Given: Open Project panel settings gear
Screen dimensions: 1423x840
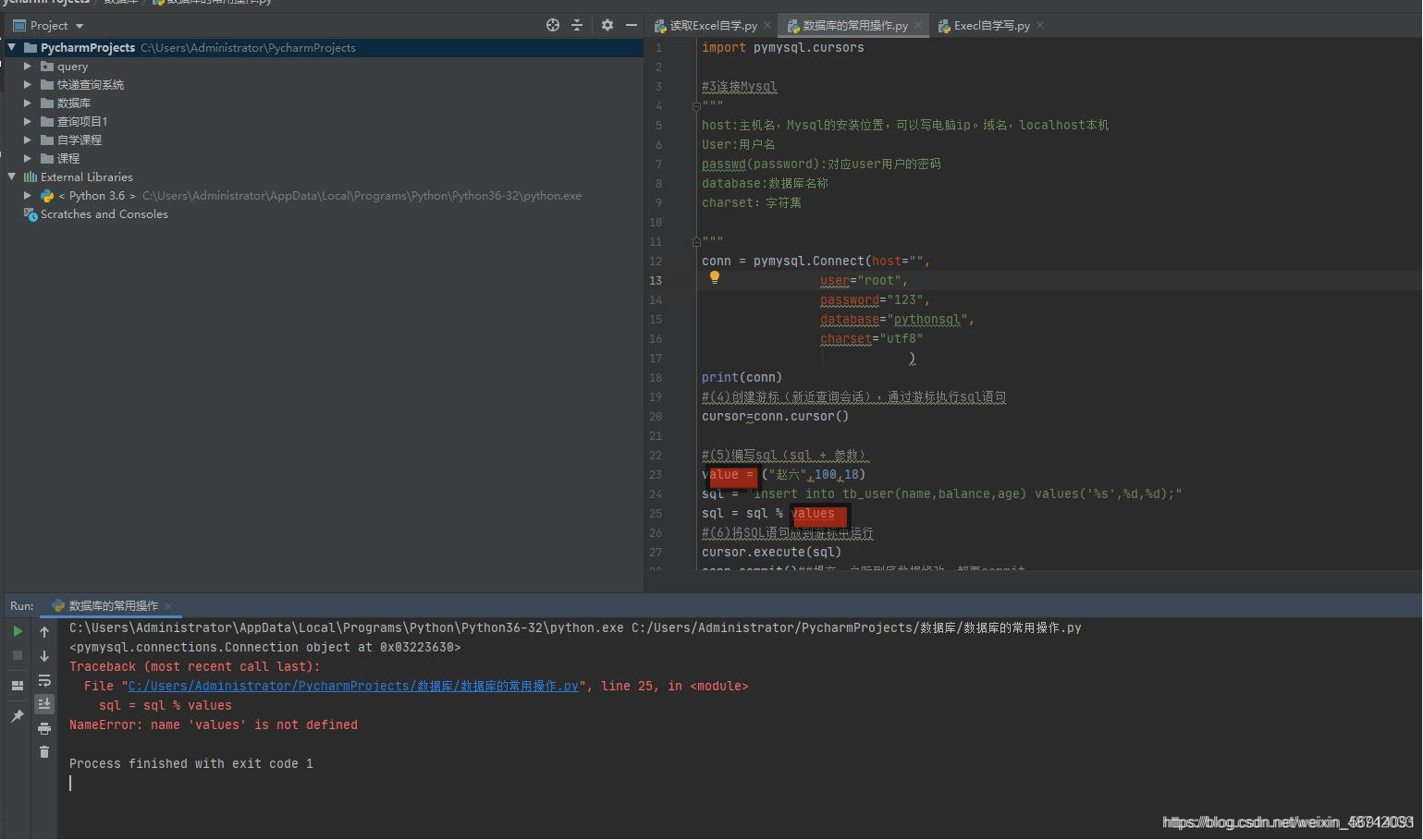Looking at the screenshot, I should pyautogui.click(x=607, y=25).
